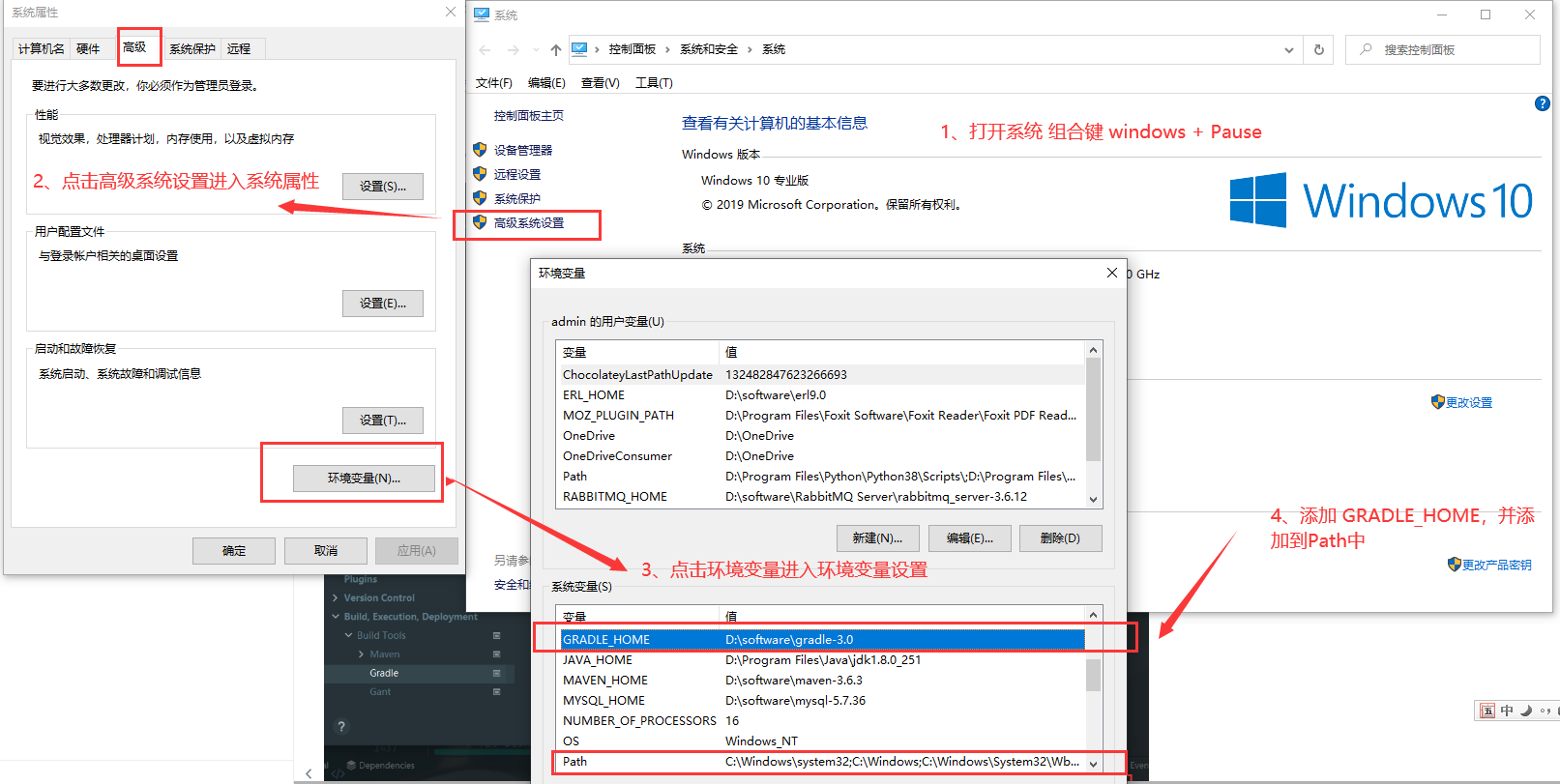This screenshot has height=784, width=1560.
Task: Click system variables list scrollbar thumb
Action: point(1093,675)
